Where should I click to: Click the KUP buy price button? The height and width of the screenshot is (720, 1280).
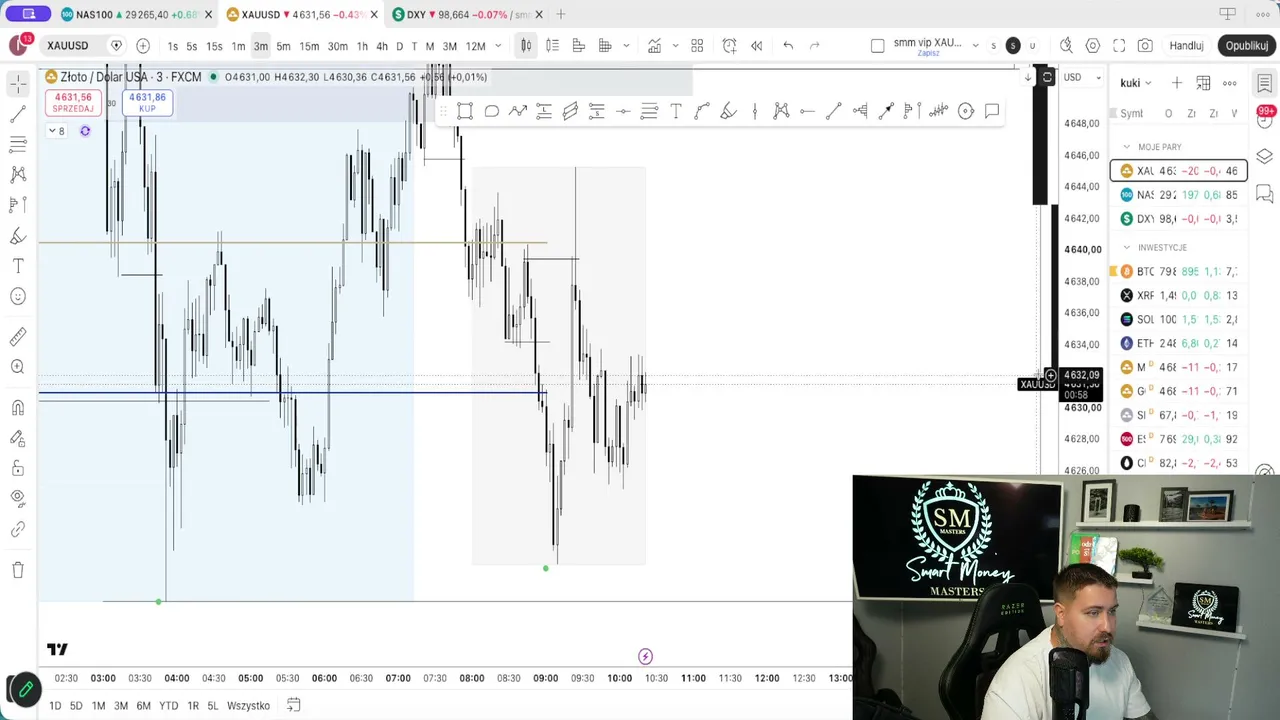147,103
